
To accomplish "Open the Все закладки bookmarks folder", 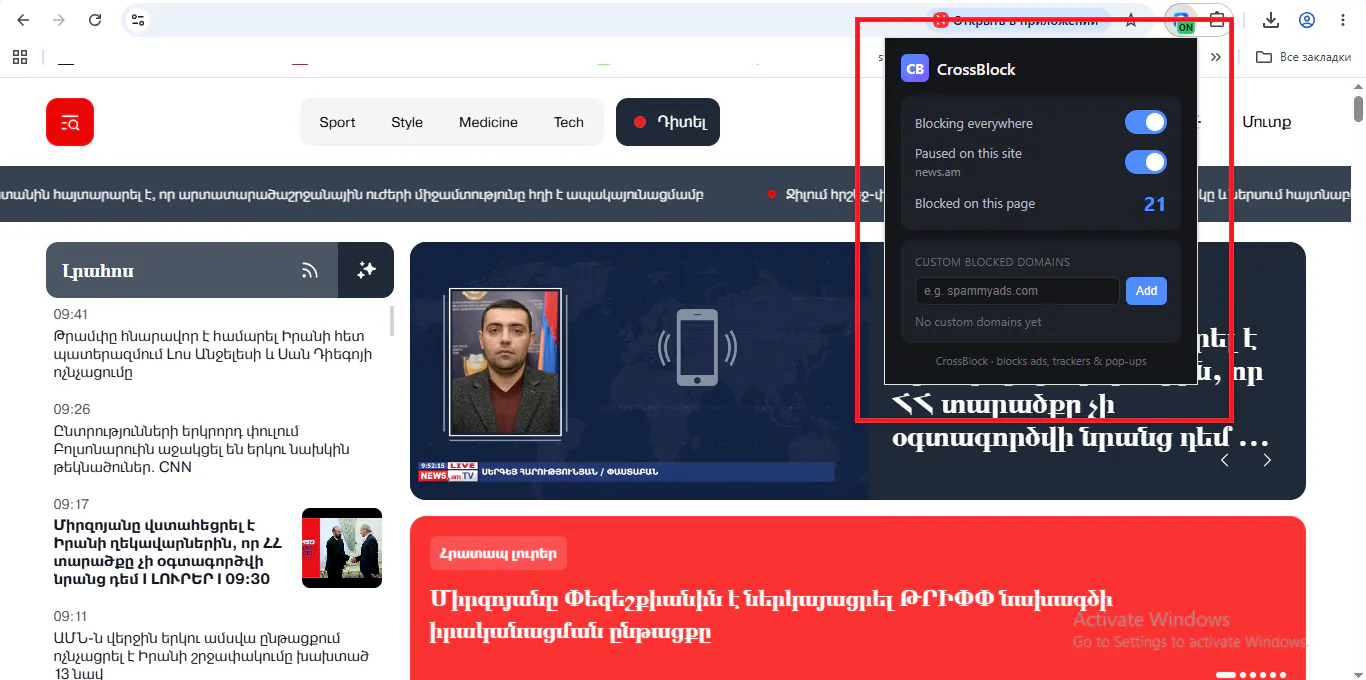I will click(1304, 57).
